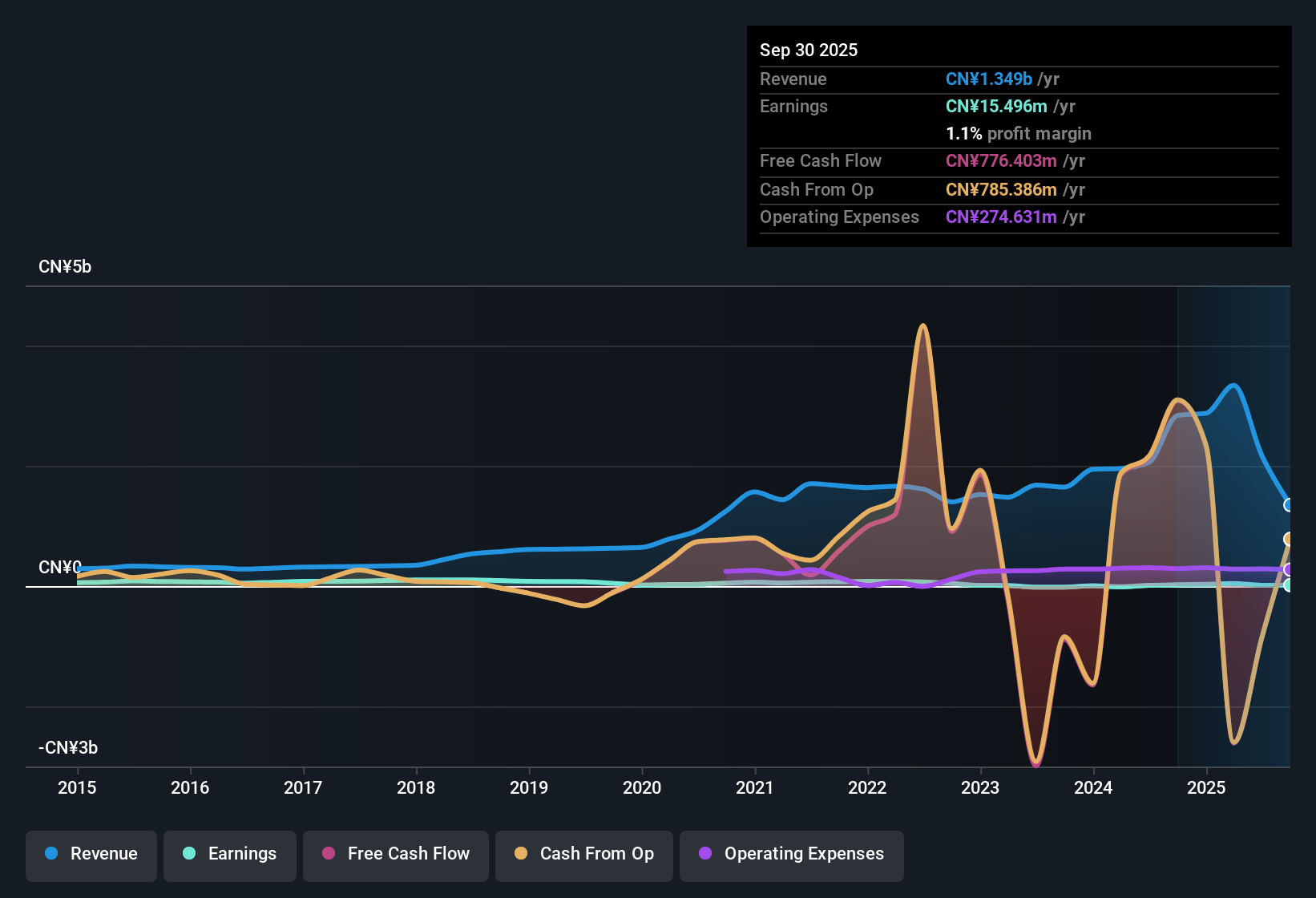
Task: Select the 2025 year label on the axis
Action: tap(1206, 788)
